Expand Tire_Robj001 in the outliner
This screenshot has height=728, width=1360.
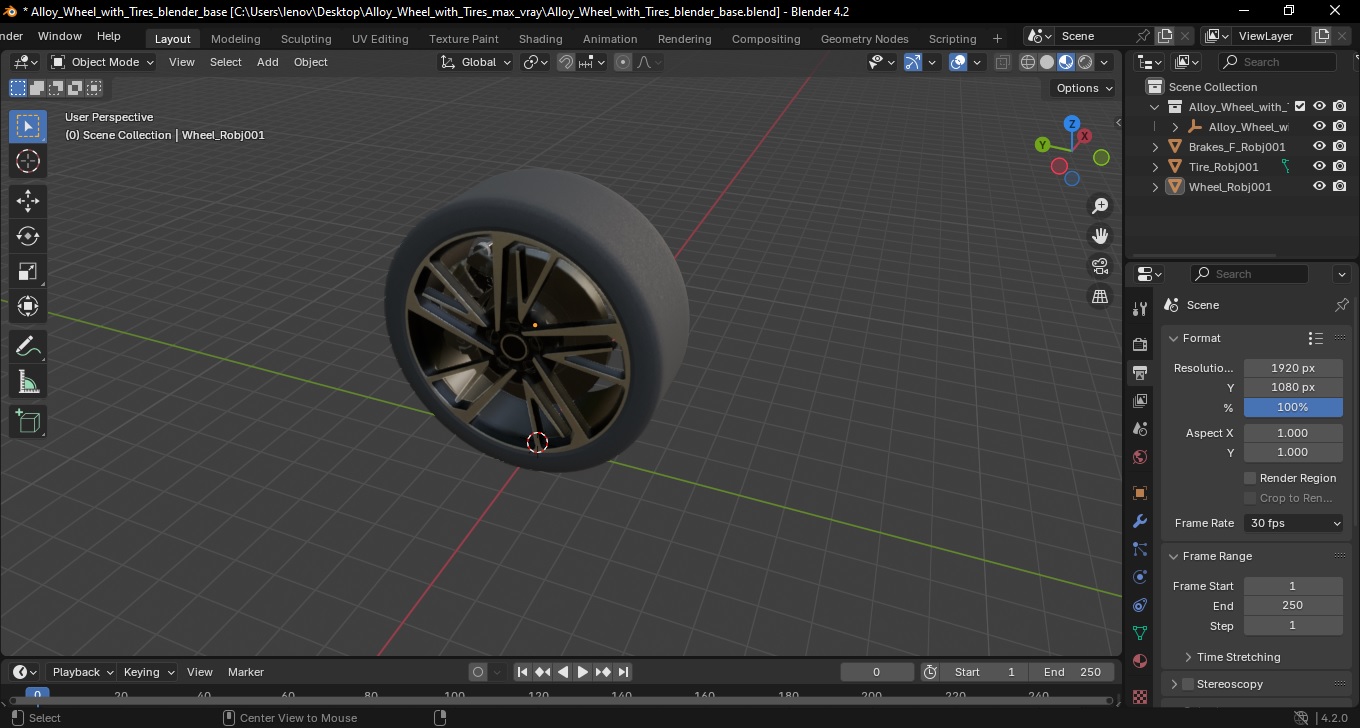1156,167
